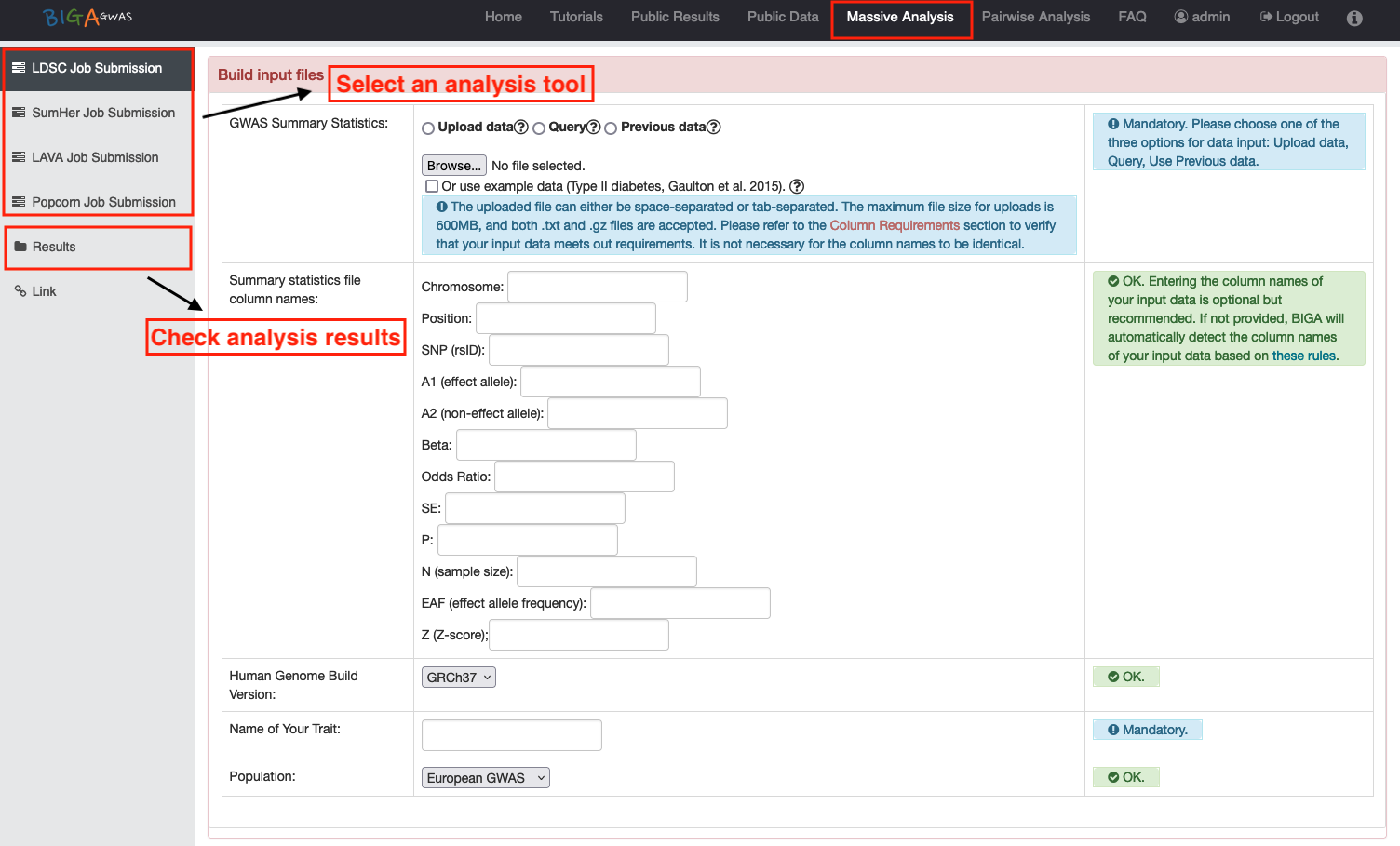Image resolution: width=1400 pixels, height=846 pixels.
Task: Open the European GWAS population dropdown
Action: pyautogui.click(x=485, y=778)
